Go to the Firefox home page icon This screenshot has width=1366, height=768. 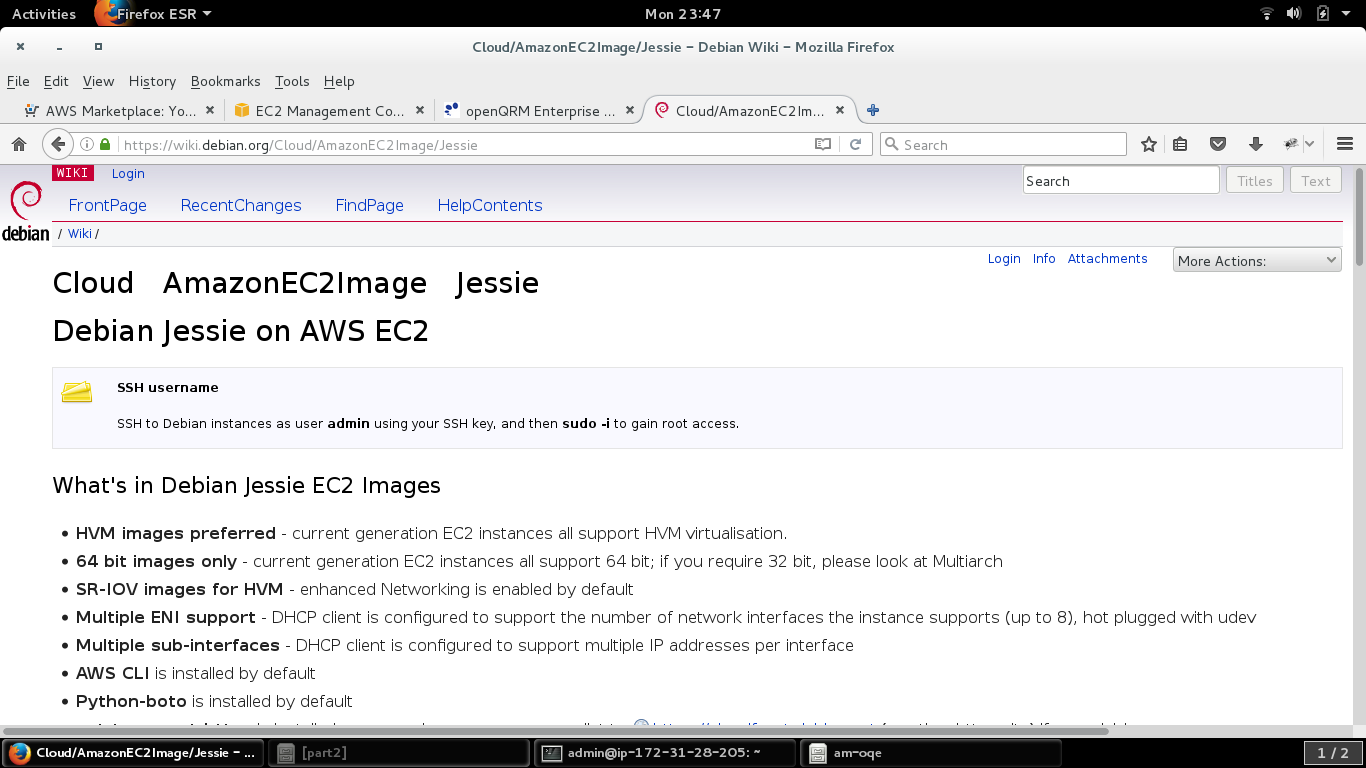click(x=19, y=144)
